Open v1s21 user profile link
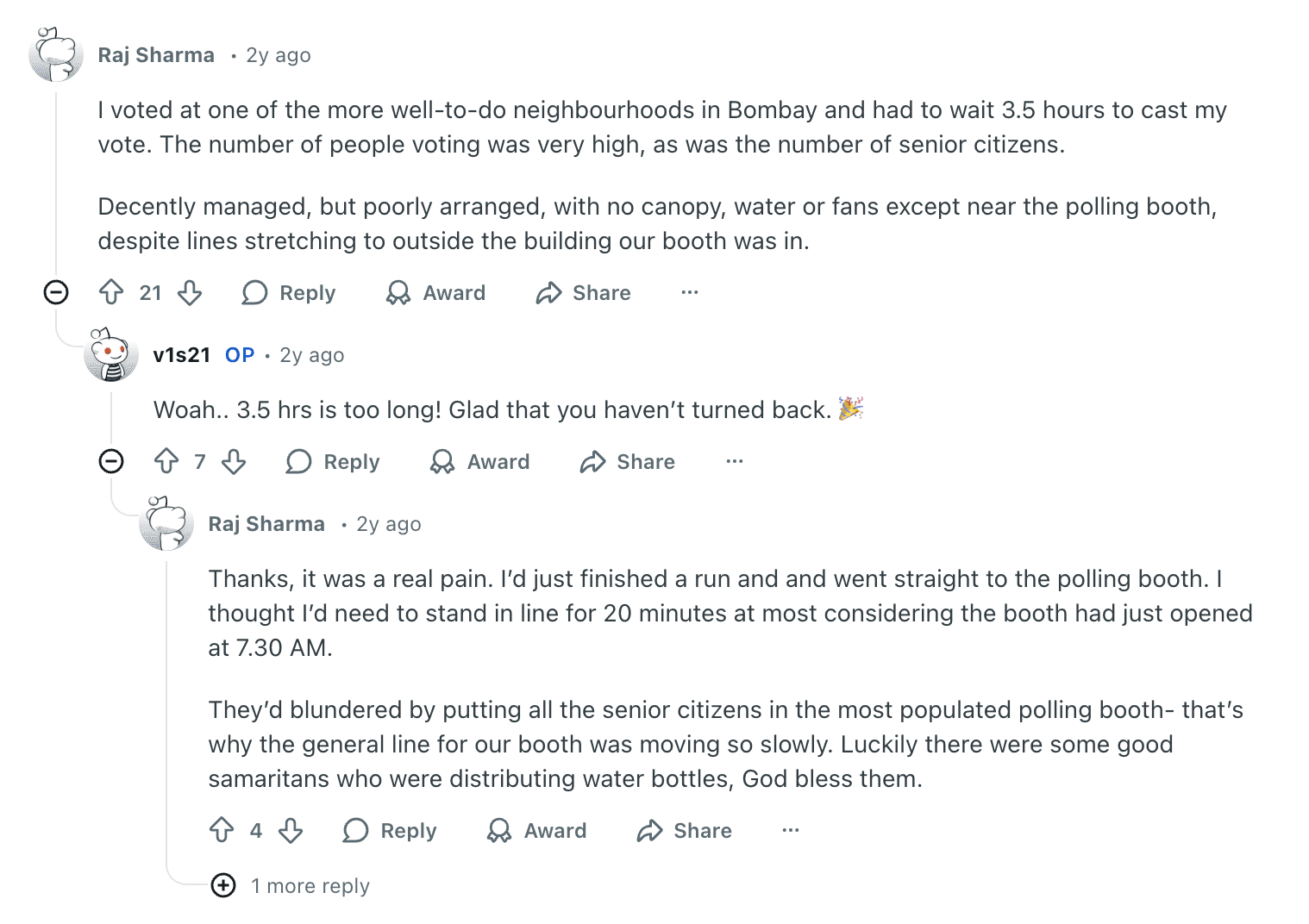This screenshot has width=1309, height=924. coord(182,355)
